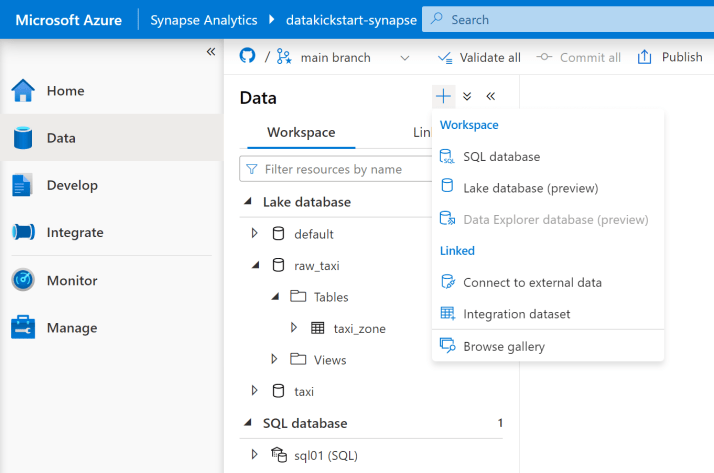Click the expand all double-chevron icon
714x473 pixels.
(x=467, y=97)
